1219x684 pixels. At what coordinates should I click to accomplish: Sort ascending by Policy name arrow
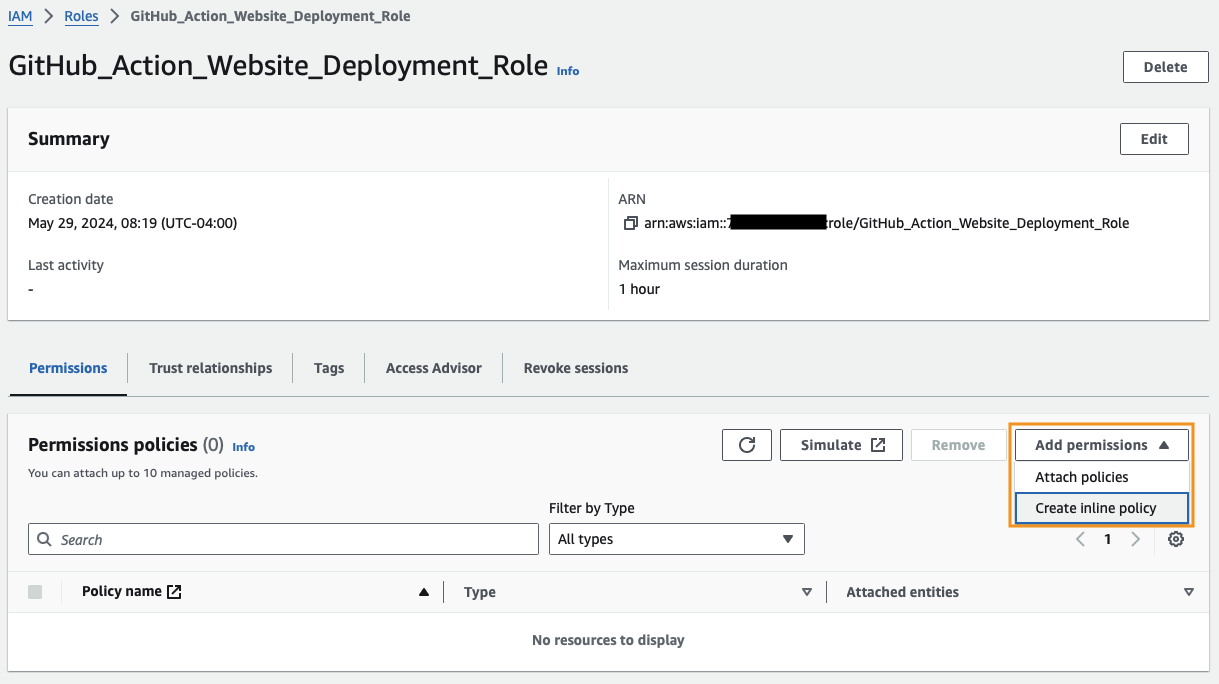point(424,592)
